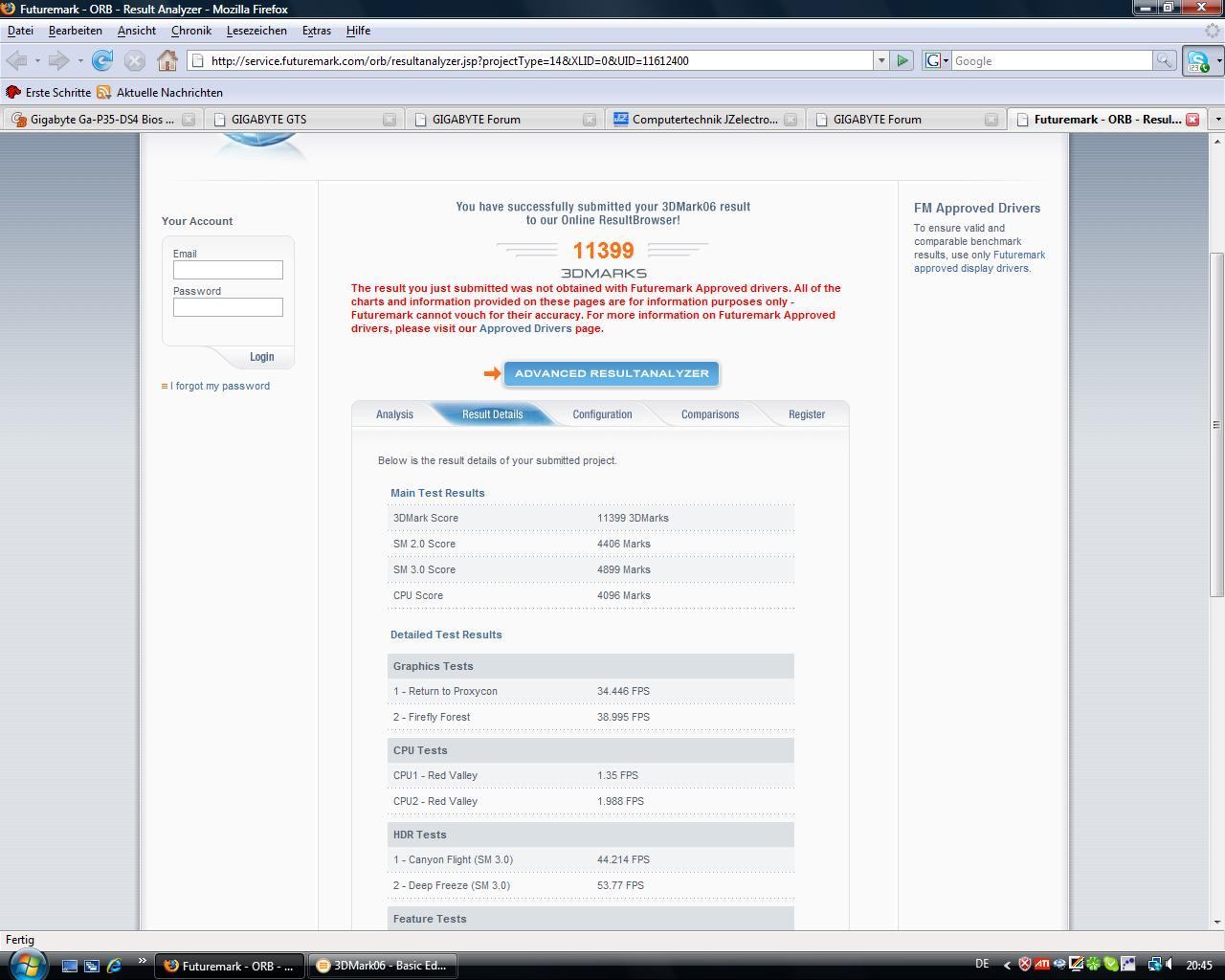The image size is (1225, 980).
Task: Click scrollbar down arrow
Action: click(1216, 922)
